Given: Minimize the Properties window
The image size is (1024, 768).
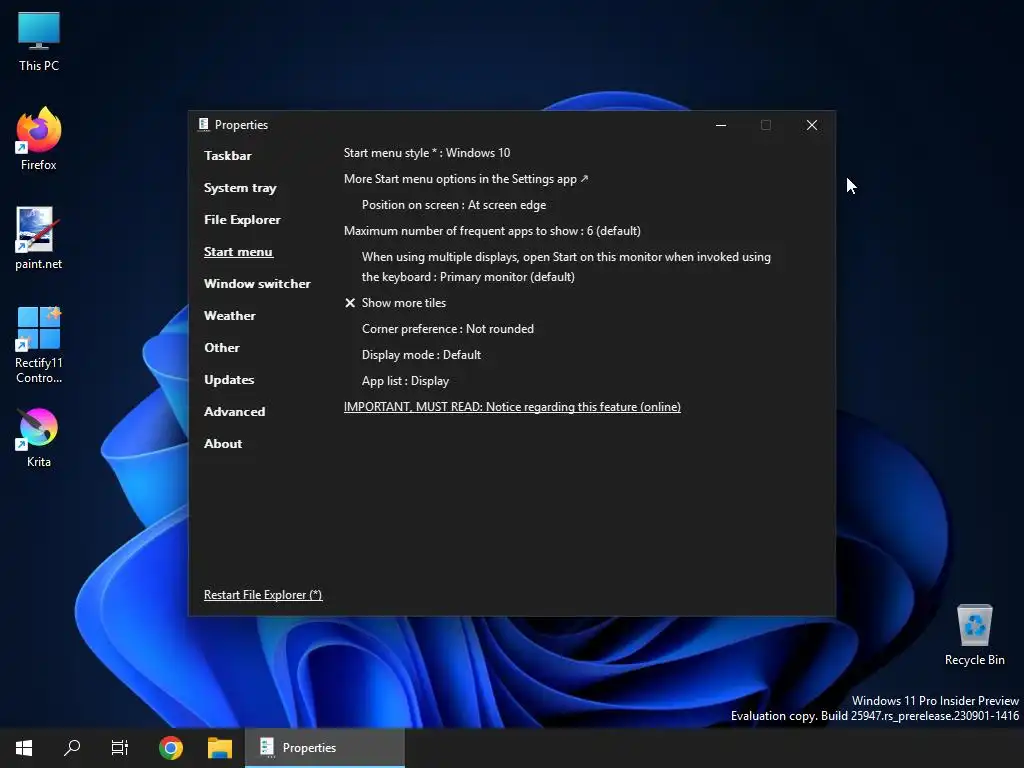Looking at the screenshot, I should [721, 125].
